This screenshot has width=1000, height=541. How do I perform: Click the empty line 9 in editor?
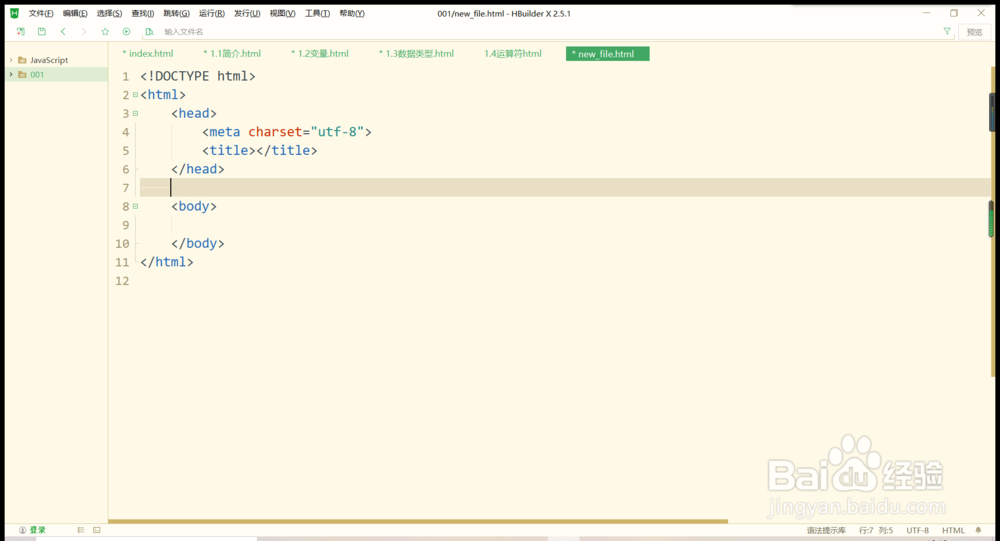(564, 225)
